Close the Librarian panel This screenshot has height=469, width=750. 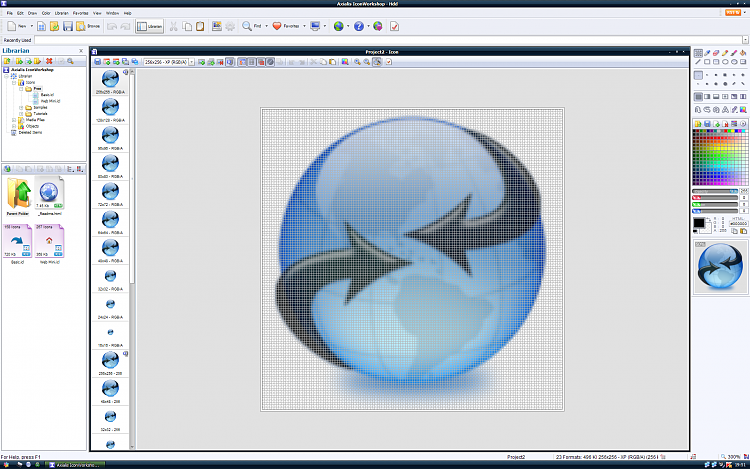(x=81, y=51)
